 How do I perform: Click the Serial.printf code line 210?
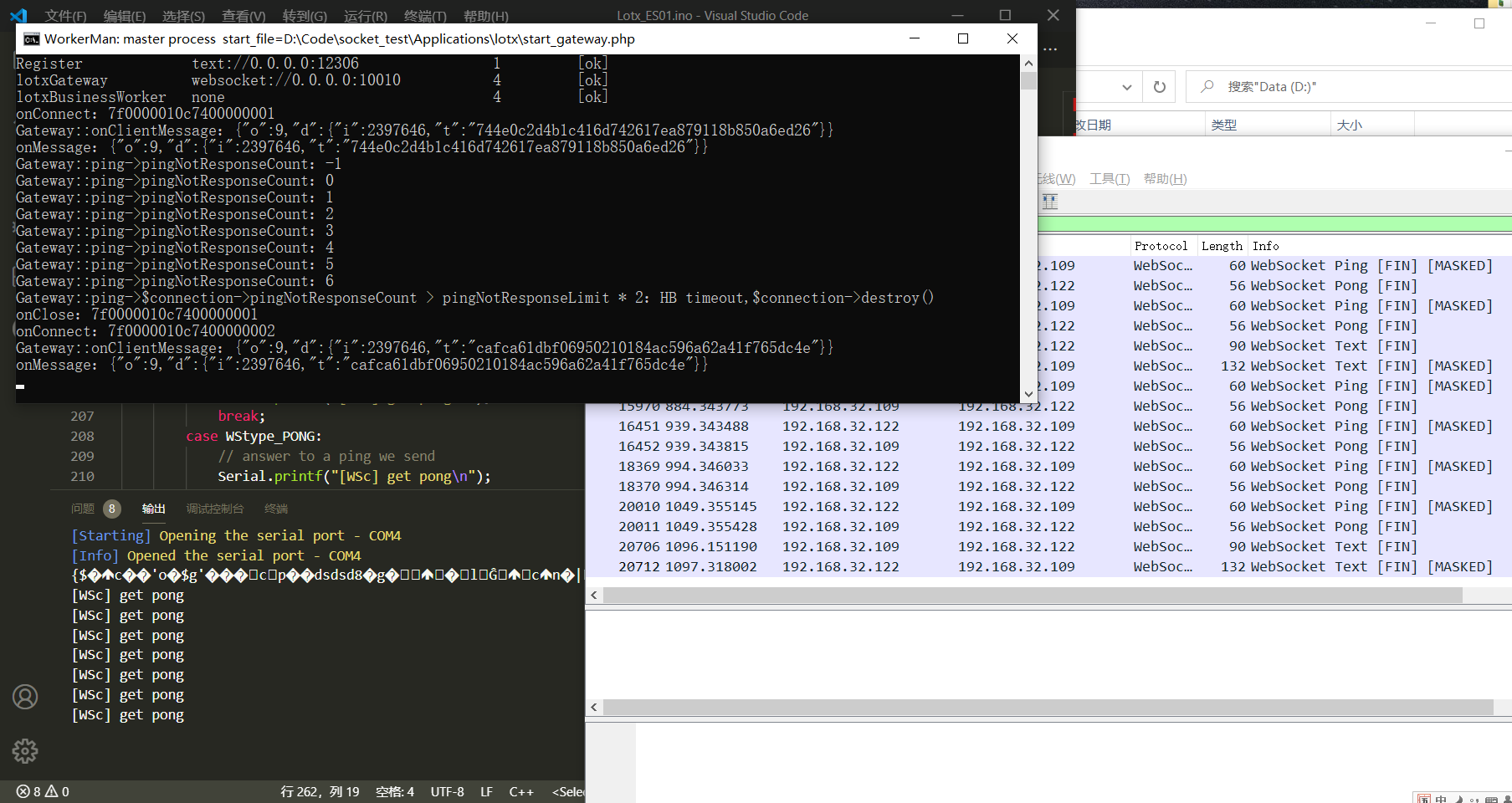coord(354,477)
